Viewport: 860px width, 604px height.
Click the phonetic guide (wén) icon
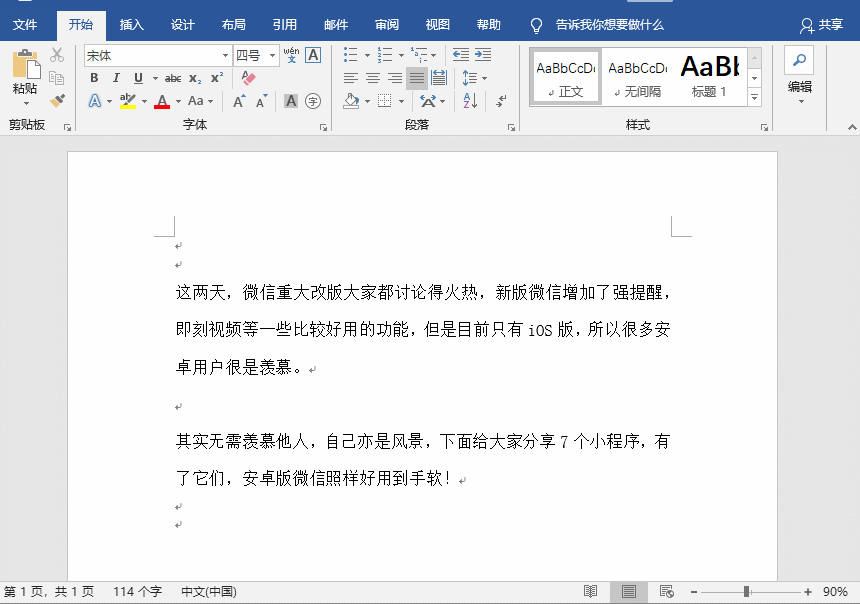click(x=291, y=55)
